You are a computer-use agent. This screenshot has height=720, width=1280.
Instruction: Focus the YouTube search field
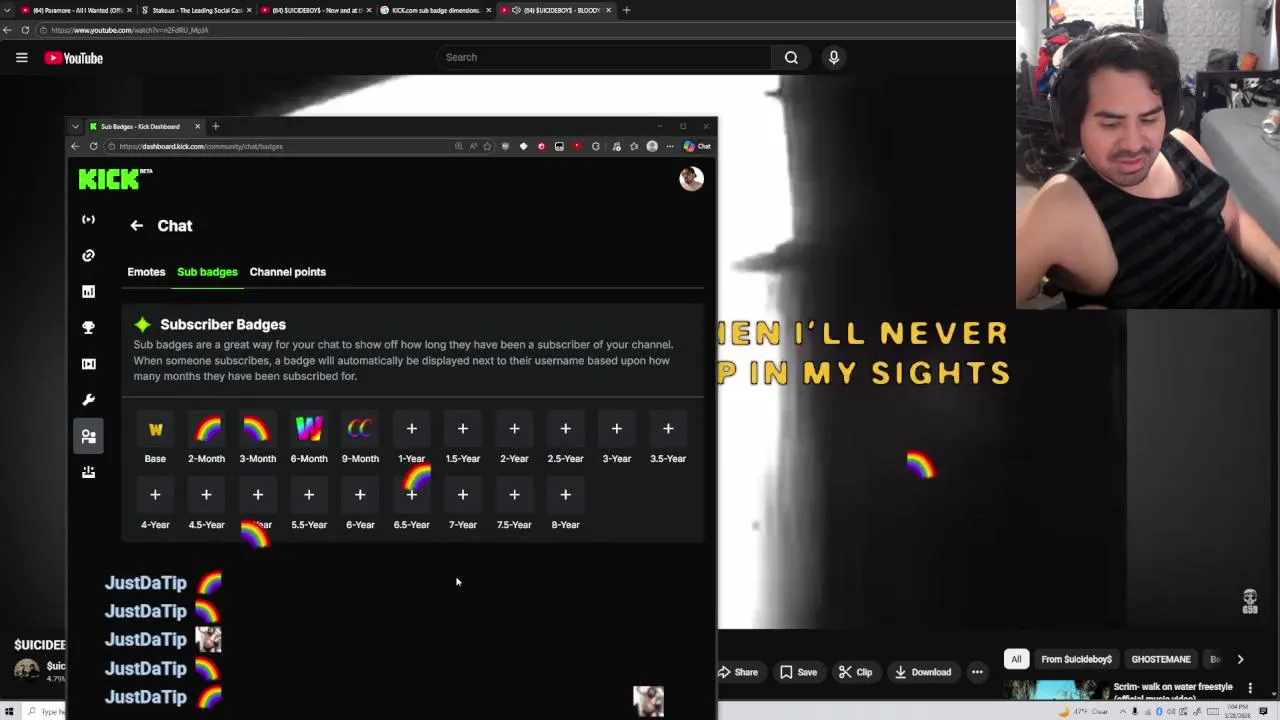coord(603,57)
